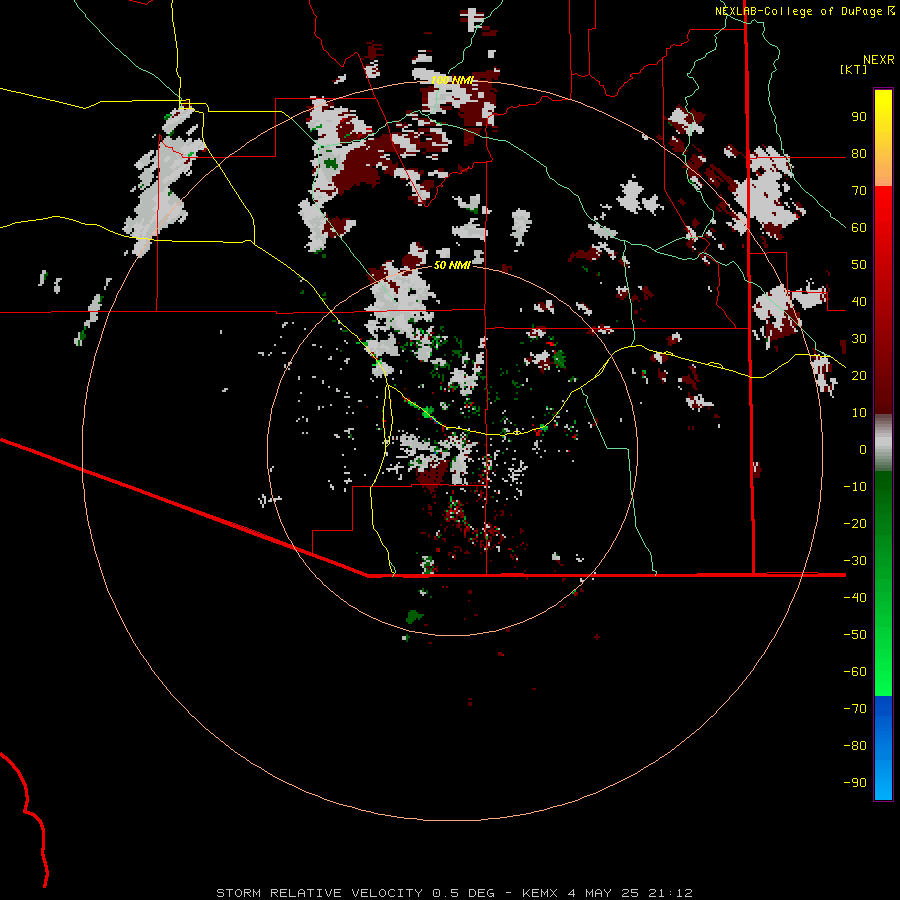The width and height of the screenshot is (900, 900).
Task: Click the 'NEXR' label above the color scale
Action: [x=879, y=60]
